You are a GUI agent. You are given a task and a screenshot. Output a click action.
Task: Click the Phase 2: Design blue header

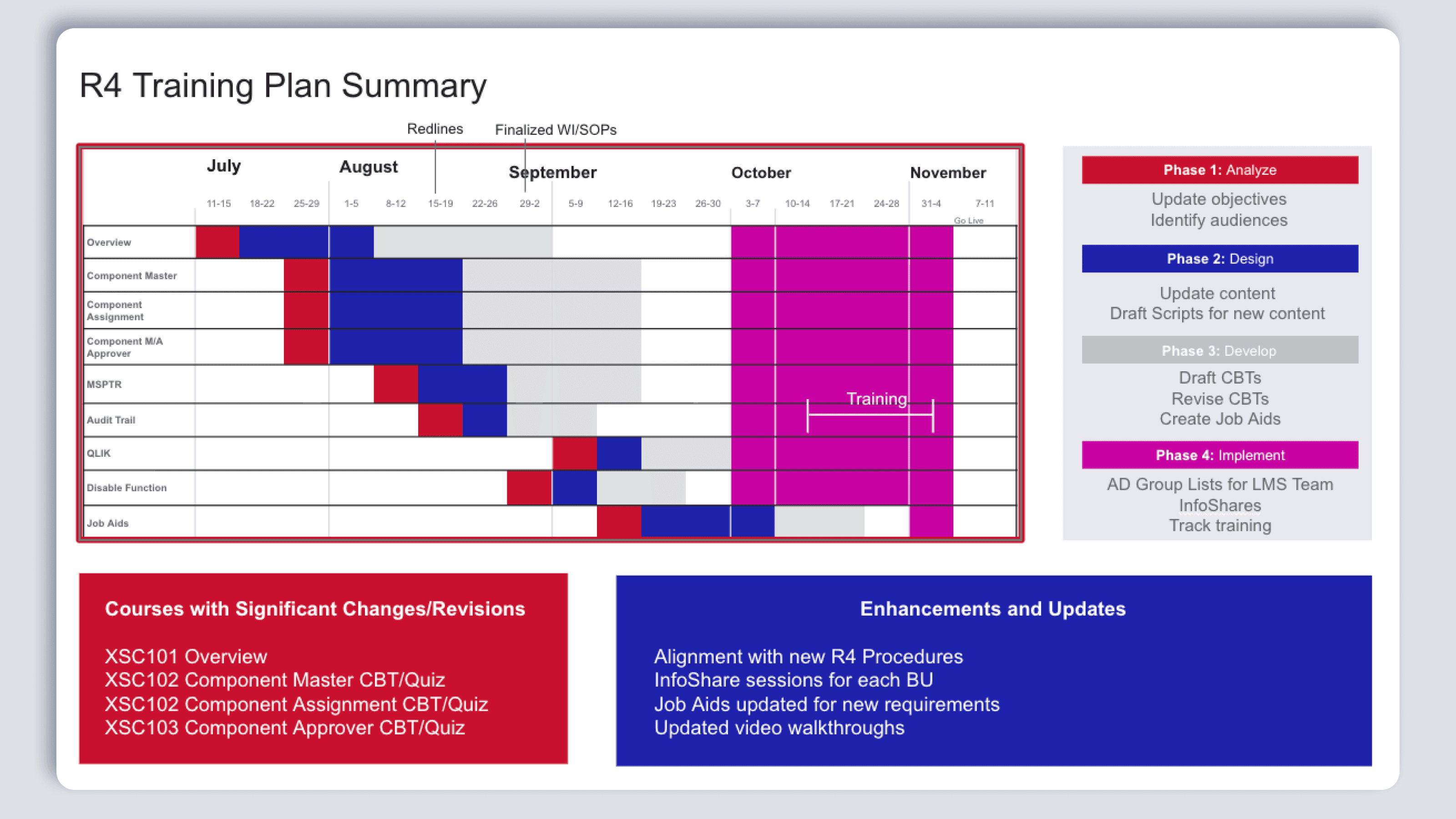1219,259
